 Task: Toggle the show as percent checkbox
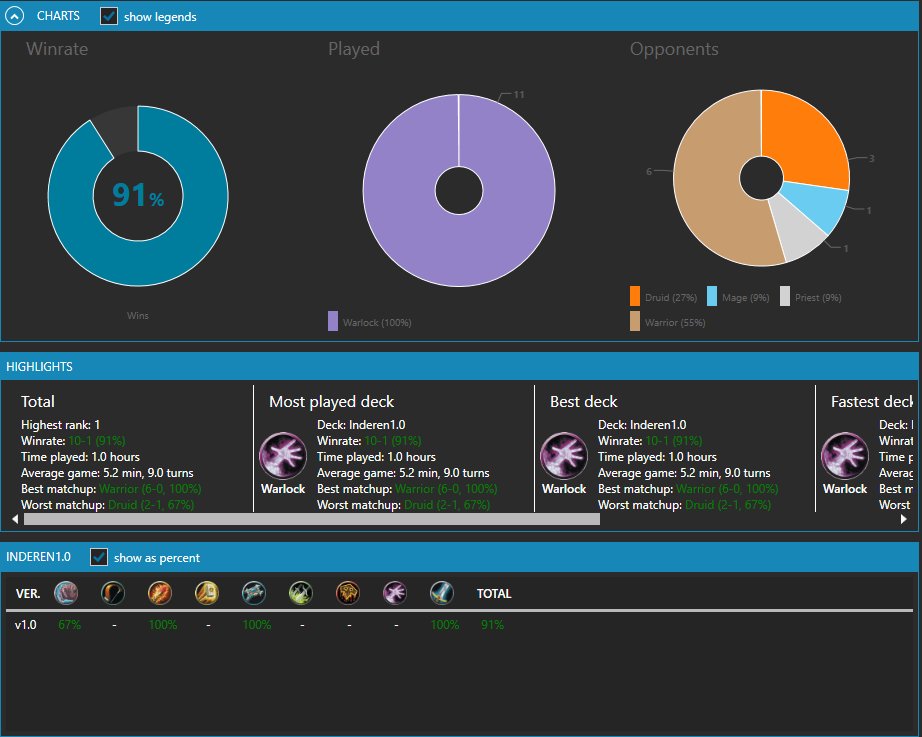pyautogui.click(x=99, y=557)
